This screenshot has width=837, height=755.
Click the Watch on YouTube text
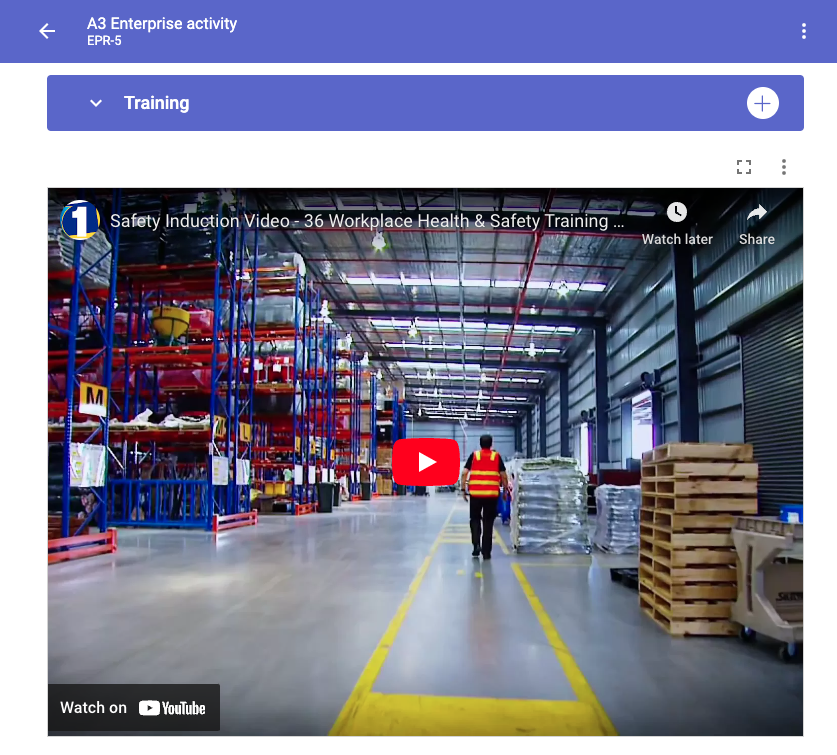[93, 707]
